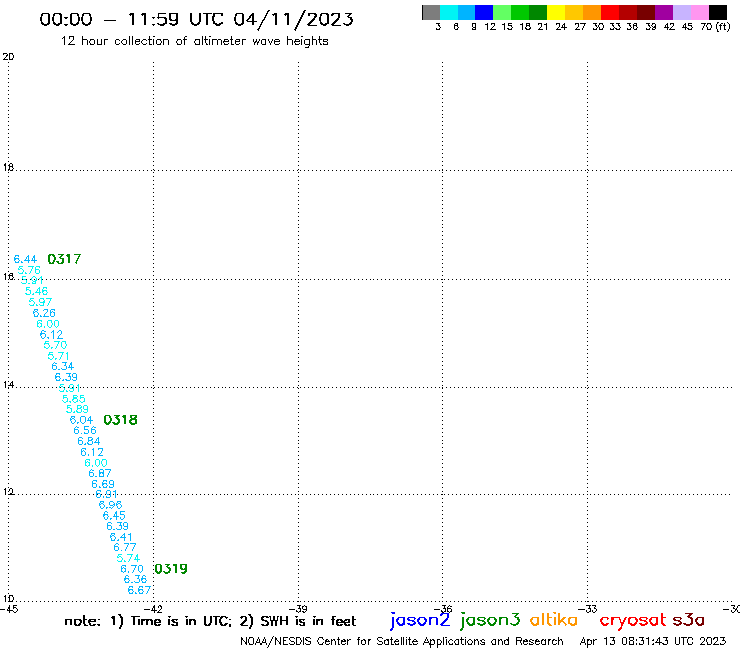Select the black swatch at the legend's end
The height and width of the screenshot is (650, 740).
[x=718, y=12]
